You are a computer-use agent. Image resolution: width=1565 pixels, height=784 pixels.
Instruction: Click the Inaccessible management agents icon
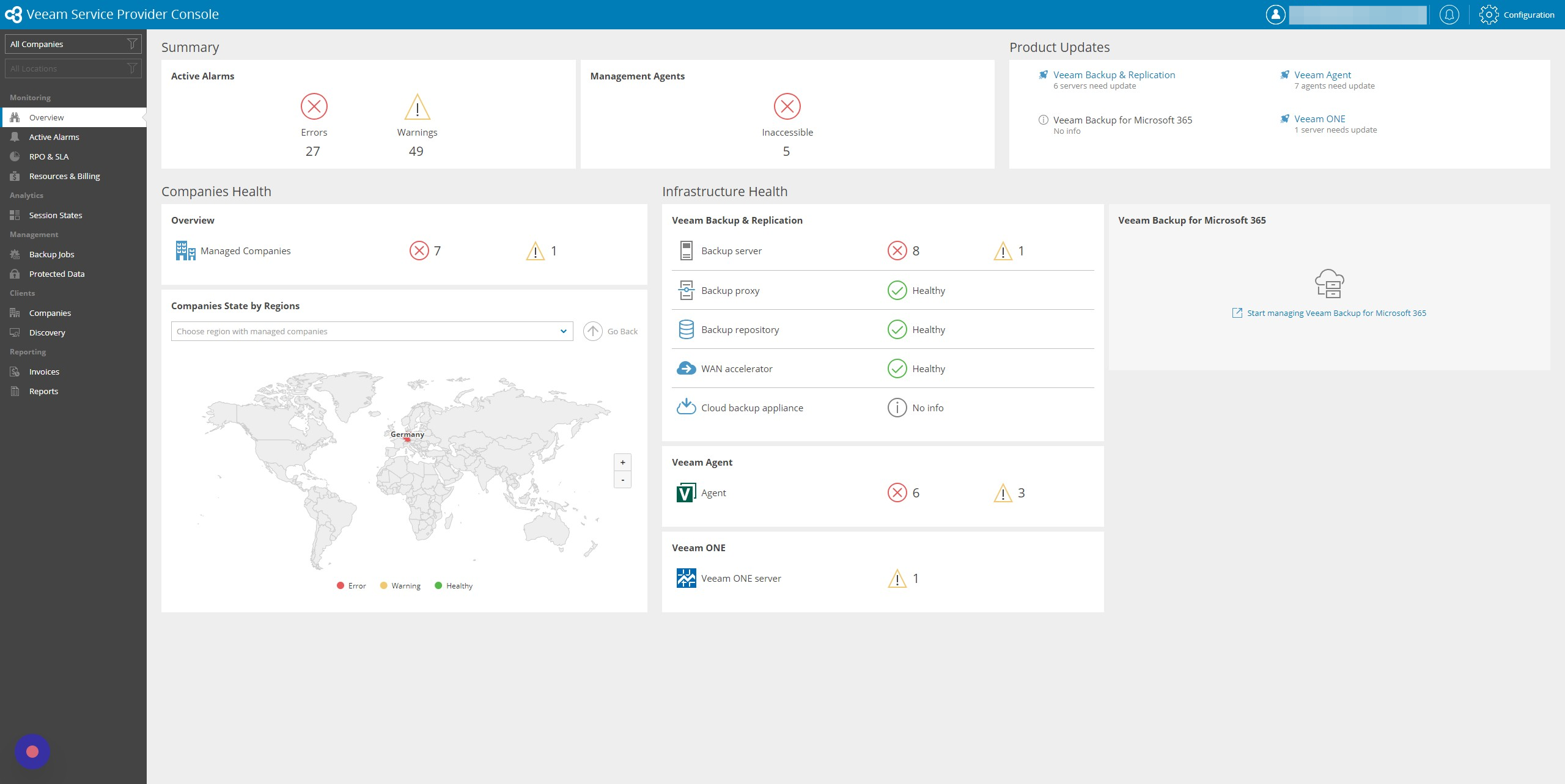pyautogui.click(x=787, y=106)
